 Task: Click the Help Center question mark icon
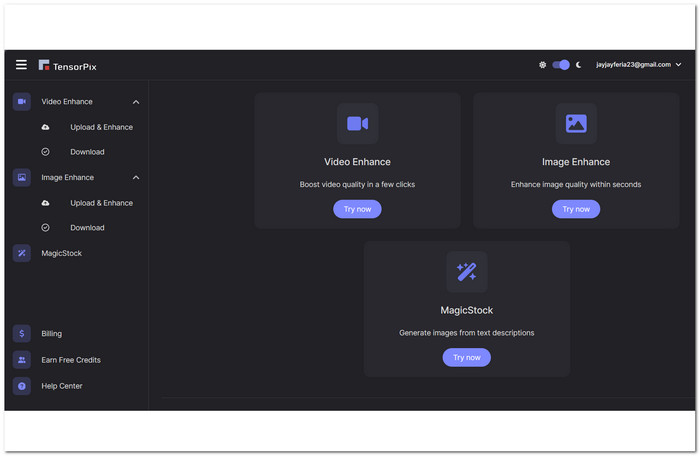pos(22,386)
